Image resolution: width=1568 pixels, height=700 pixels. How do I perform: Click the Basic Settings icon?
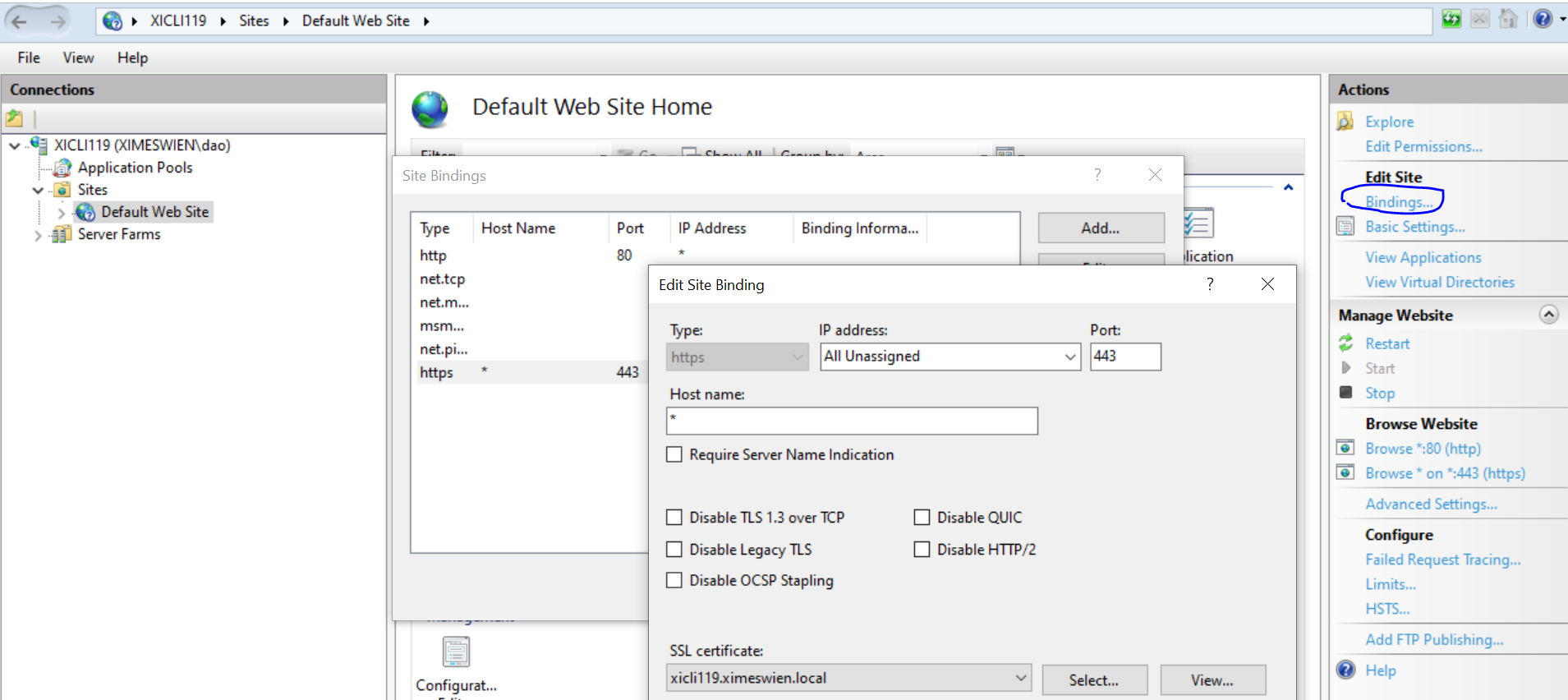[x=1345, y=227]
